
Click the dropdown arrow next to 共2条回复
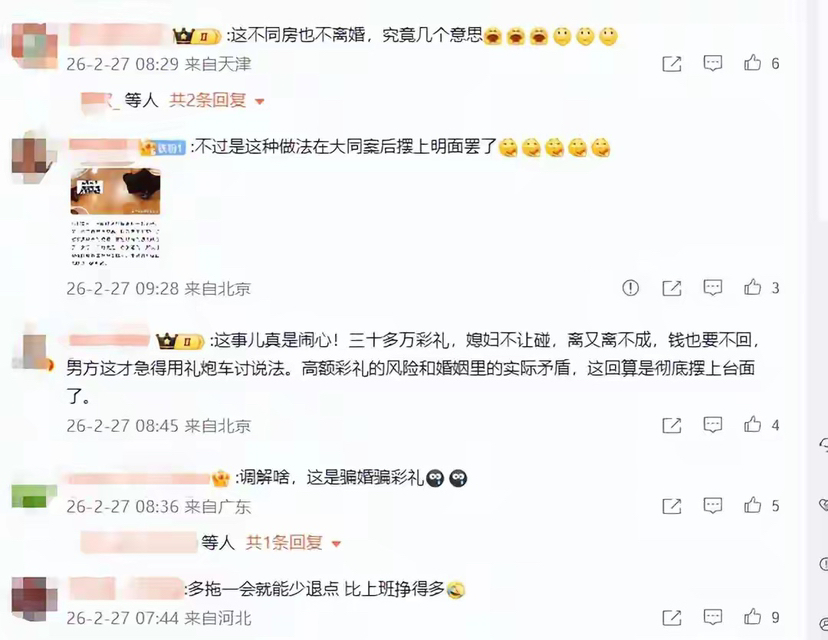tap(260, 101)
